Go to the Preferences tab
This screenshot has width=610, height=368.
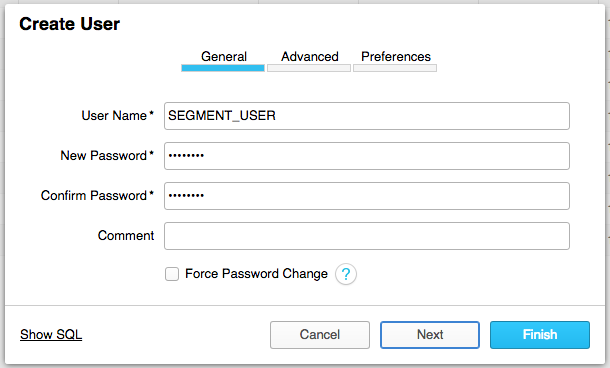tap(396, 57)
